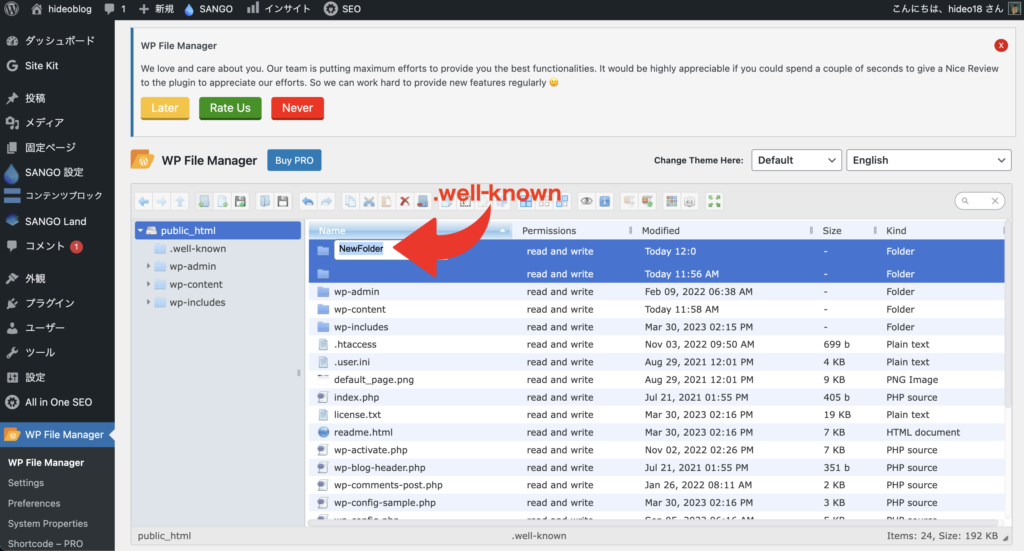This screenshot has width=1024, height=551.
Task: Open the Preferences submenu link
Action: pos(34,503)
